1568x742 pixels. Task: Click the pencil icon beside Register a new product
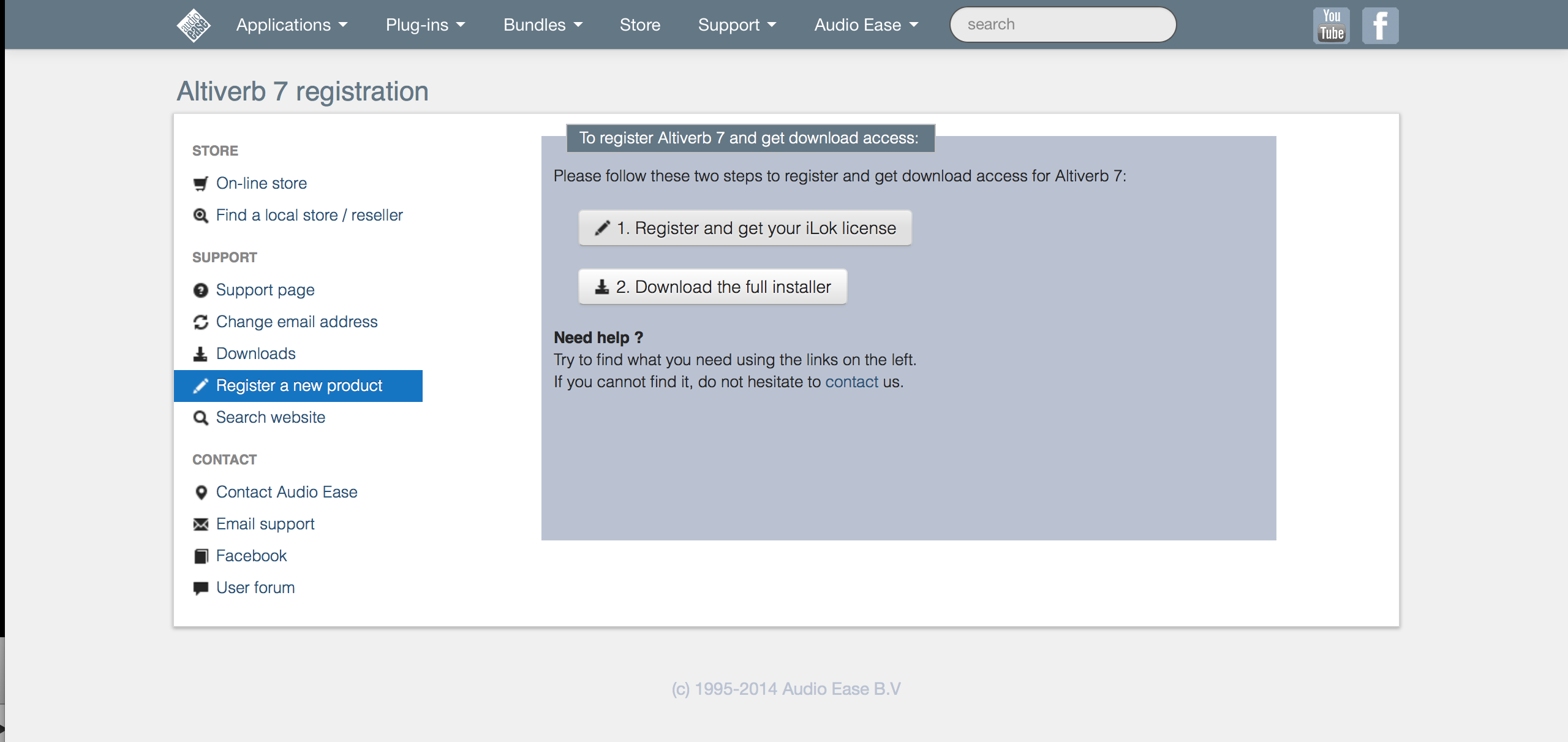pos(200,386)
